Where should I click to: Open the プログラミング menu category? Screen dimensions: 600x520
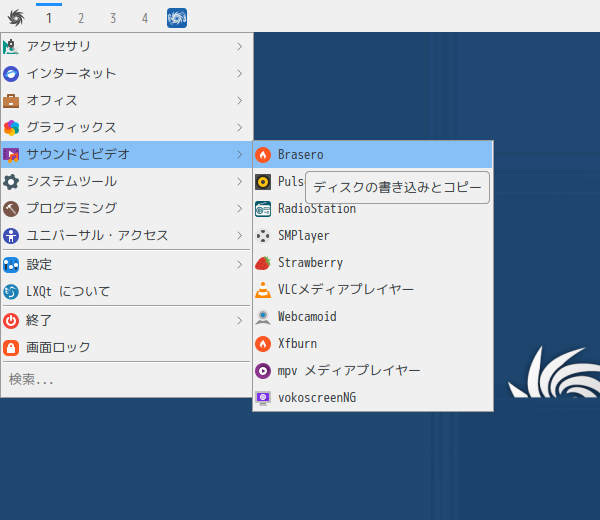click(127, 209)
